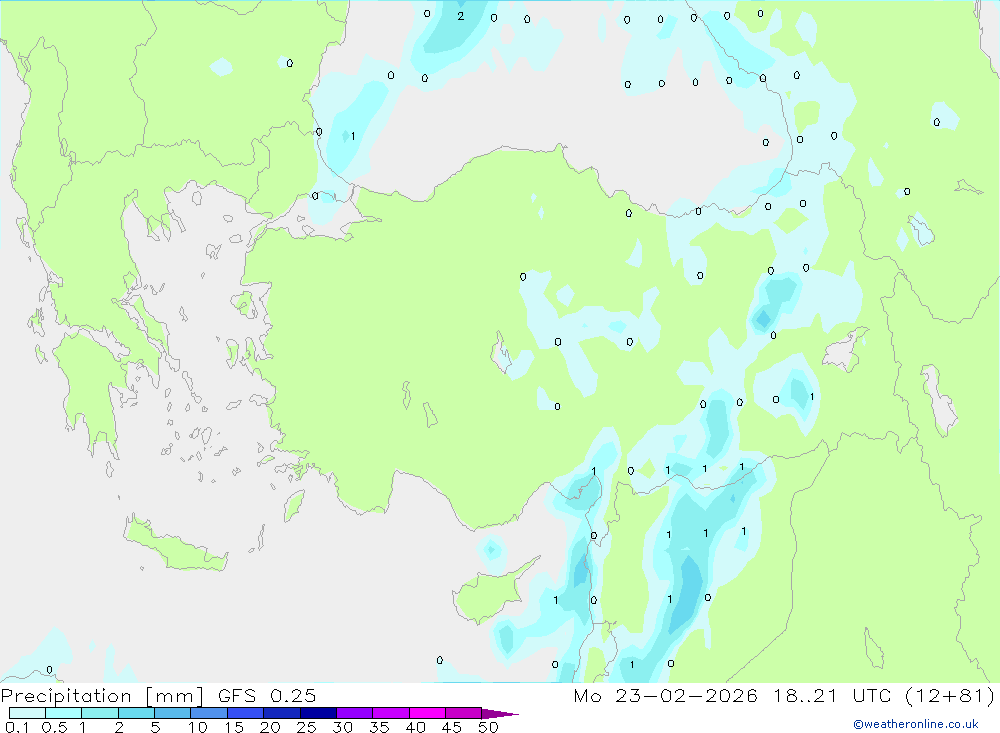The width and height of the screenshot is (1000, 733).
Task: Click the legend label '0.1'
Action: coord(17,727)
